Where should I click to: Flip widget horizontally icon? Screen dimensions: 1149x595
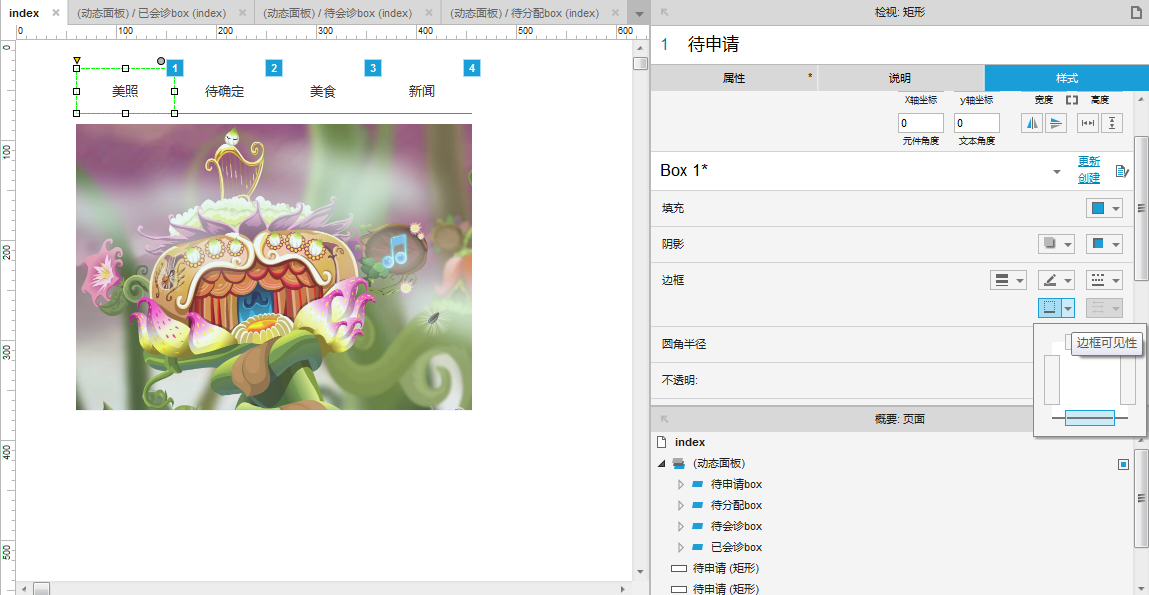[x=1033, y=123]
